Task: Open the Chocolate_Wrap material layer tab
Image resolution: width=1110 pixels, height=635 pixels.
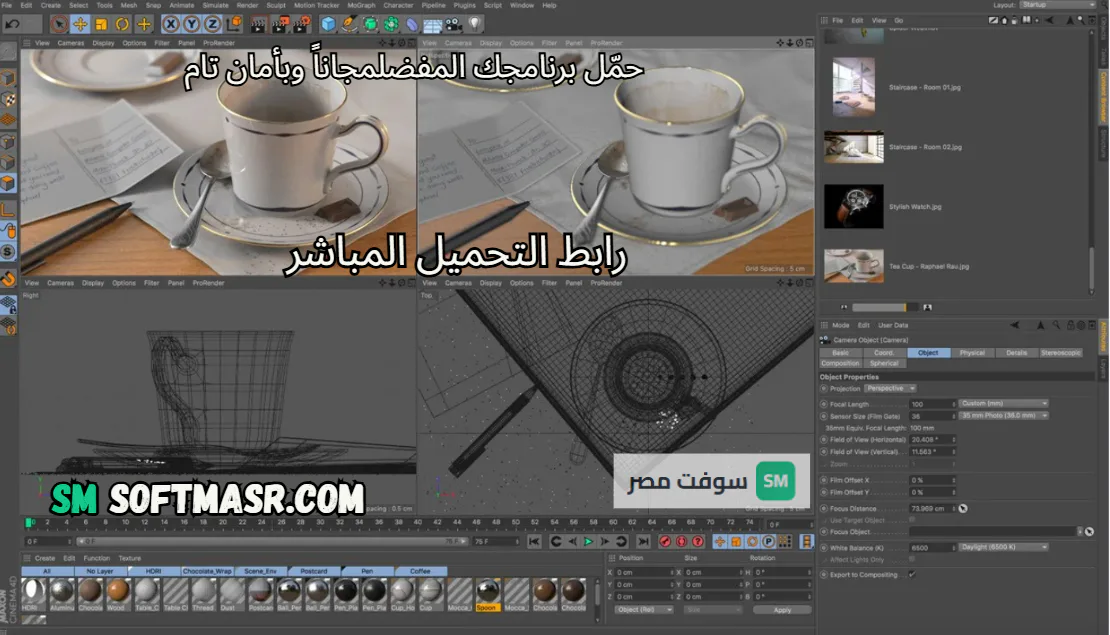Action: [207, 571]
